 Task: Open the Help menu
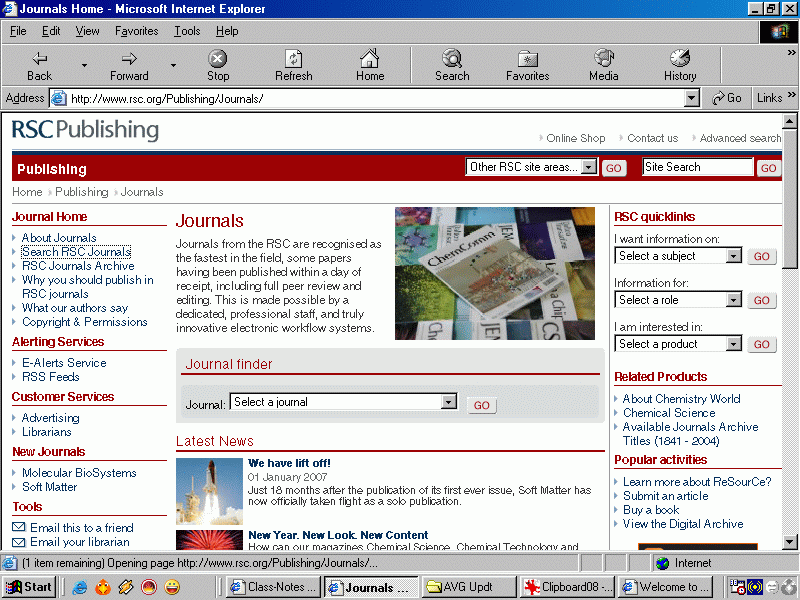(x=227, y=31)
